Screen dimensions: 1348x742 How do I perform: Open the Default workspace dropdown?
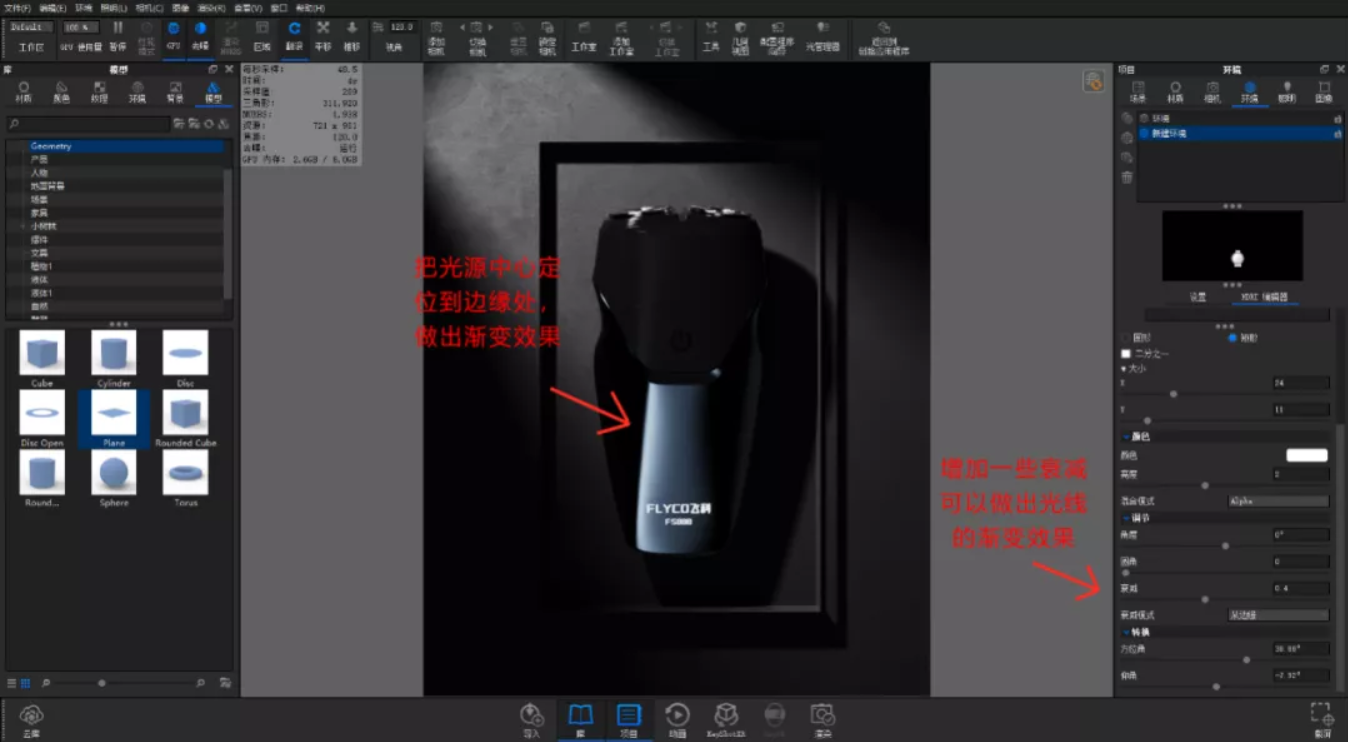[x=31, y=27]
